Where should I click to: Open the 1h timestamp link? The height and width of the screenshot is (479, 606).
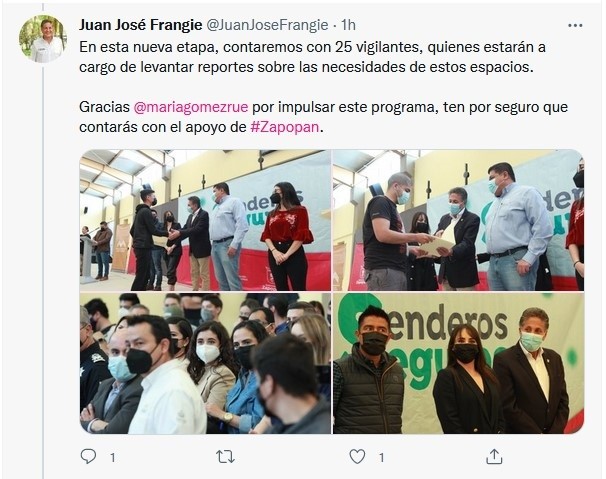tap(348, 25)
